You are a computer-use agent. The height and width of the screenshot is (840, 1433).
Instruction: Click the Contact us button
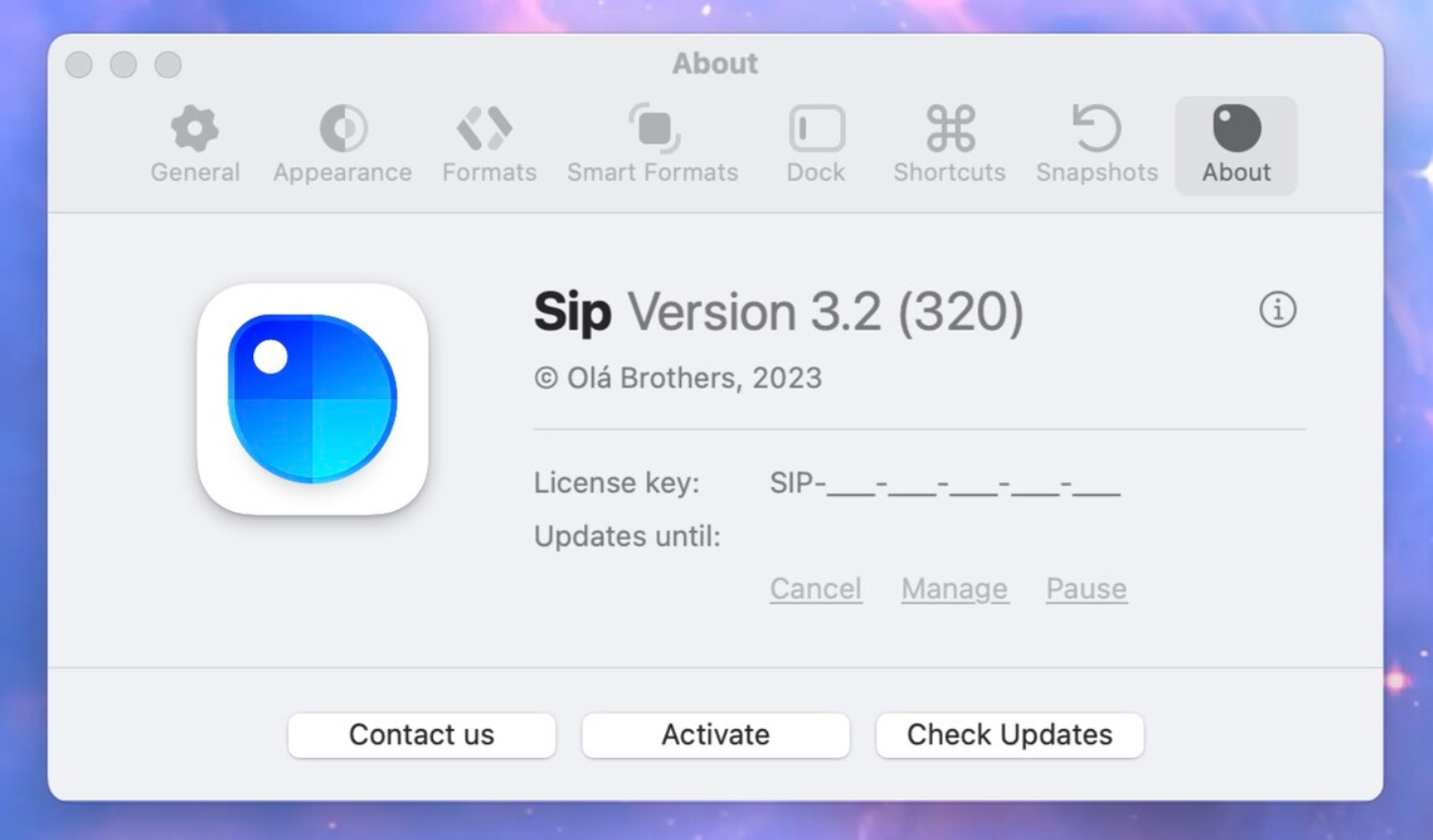(x=421, y=735)
